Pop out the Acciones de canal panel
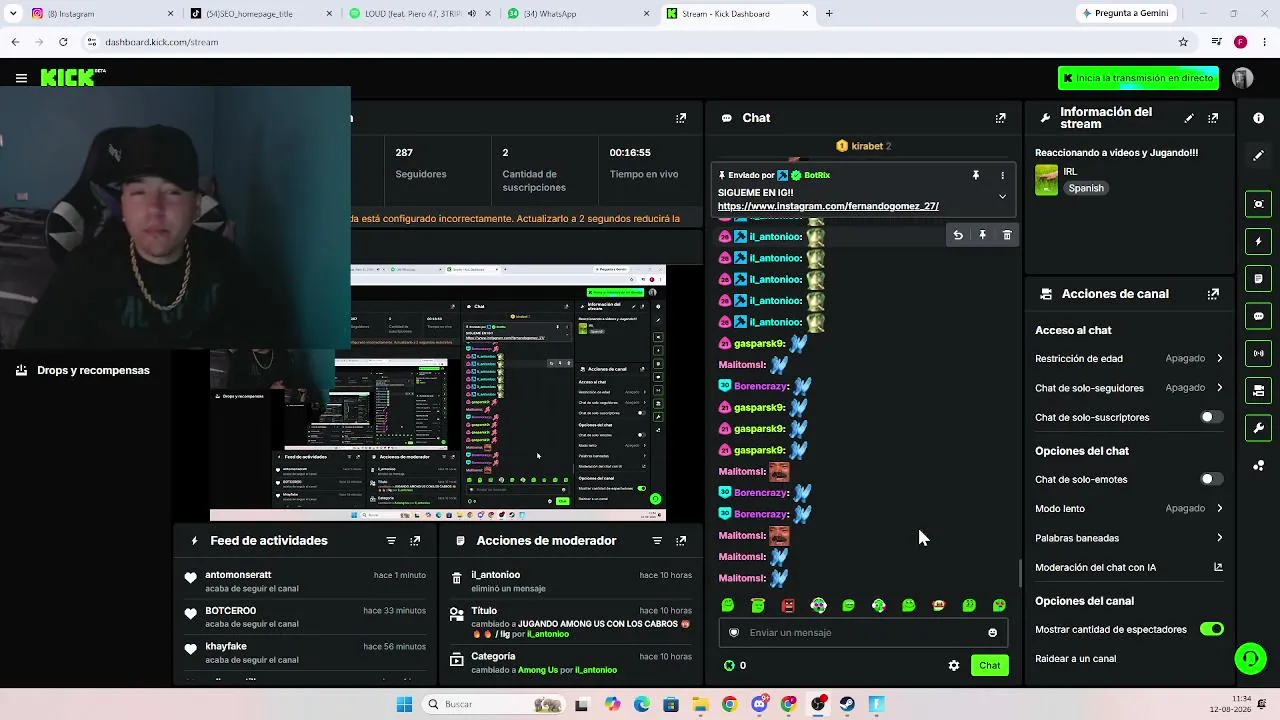 click(x=1213, y=294)
